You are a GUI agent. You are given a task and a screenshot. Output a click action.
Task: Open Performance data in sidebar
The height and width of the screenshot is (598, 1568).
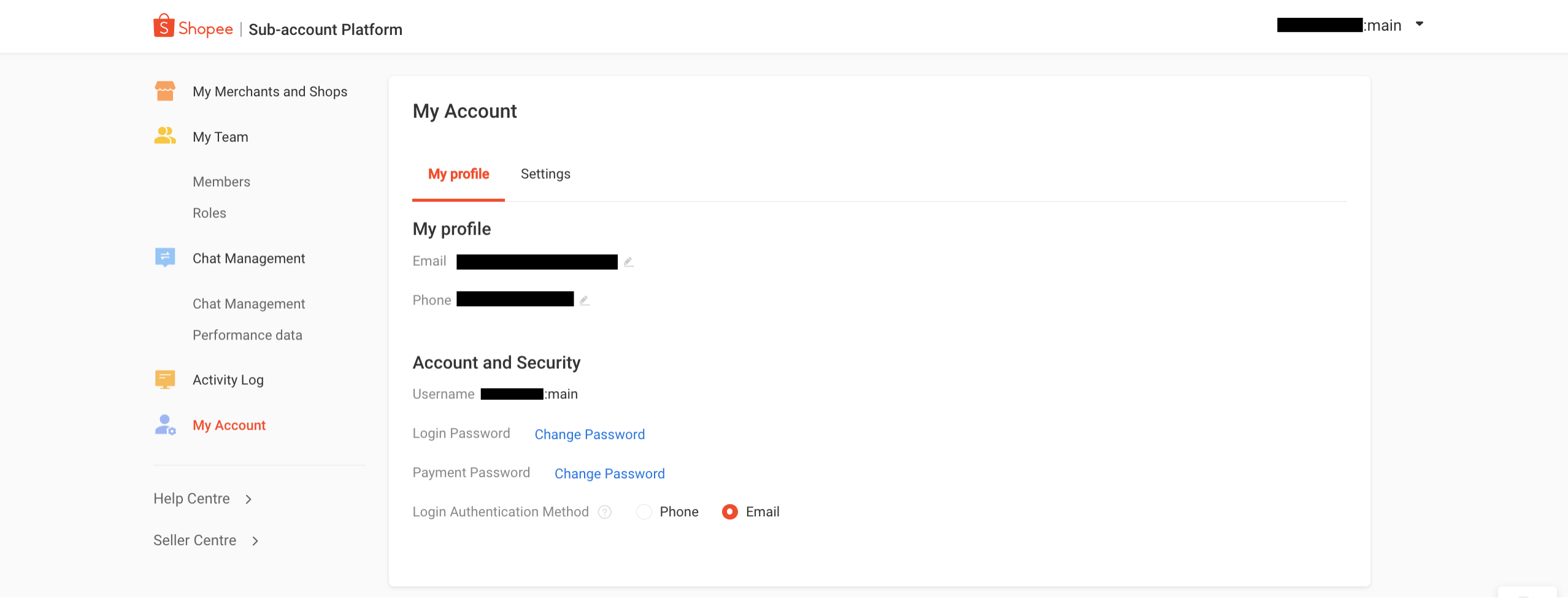[x=247, y=335]
